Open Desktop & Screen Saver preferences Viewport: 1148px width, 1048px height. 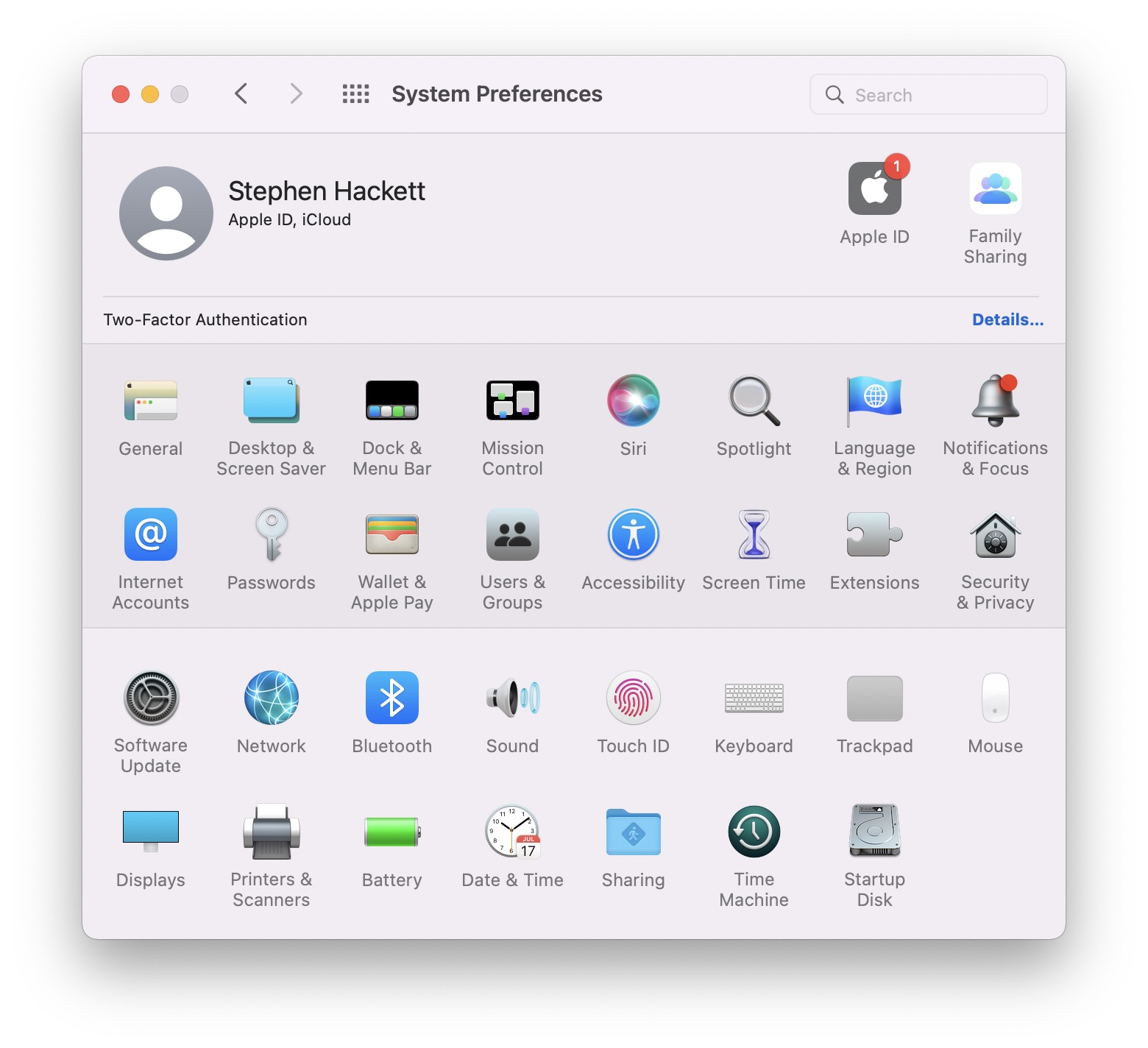272,401
